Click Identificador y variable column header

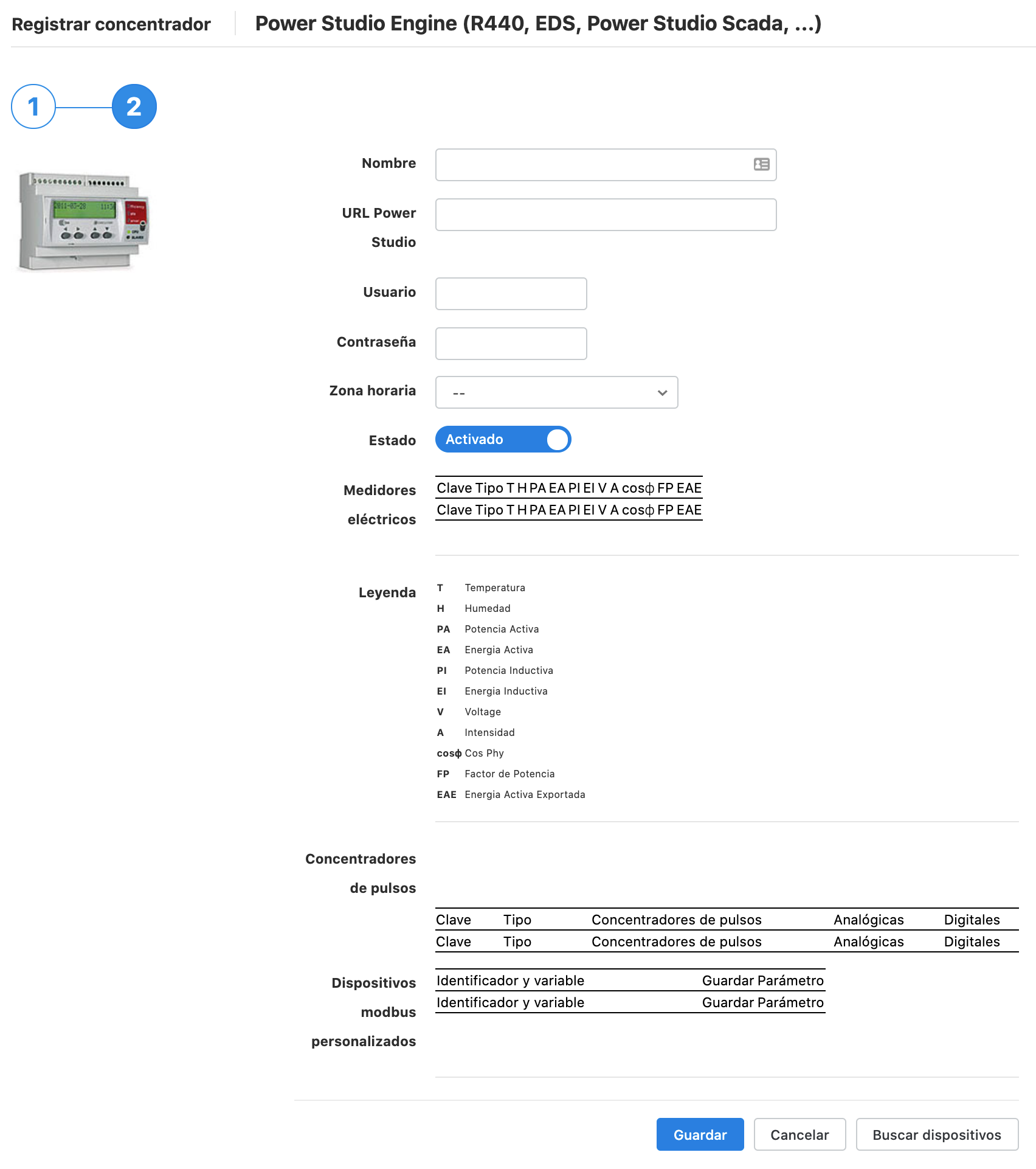tap(510, 980)
